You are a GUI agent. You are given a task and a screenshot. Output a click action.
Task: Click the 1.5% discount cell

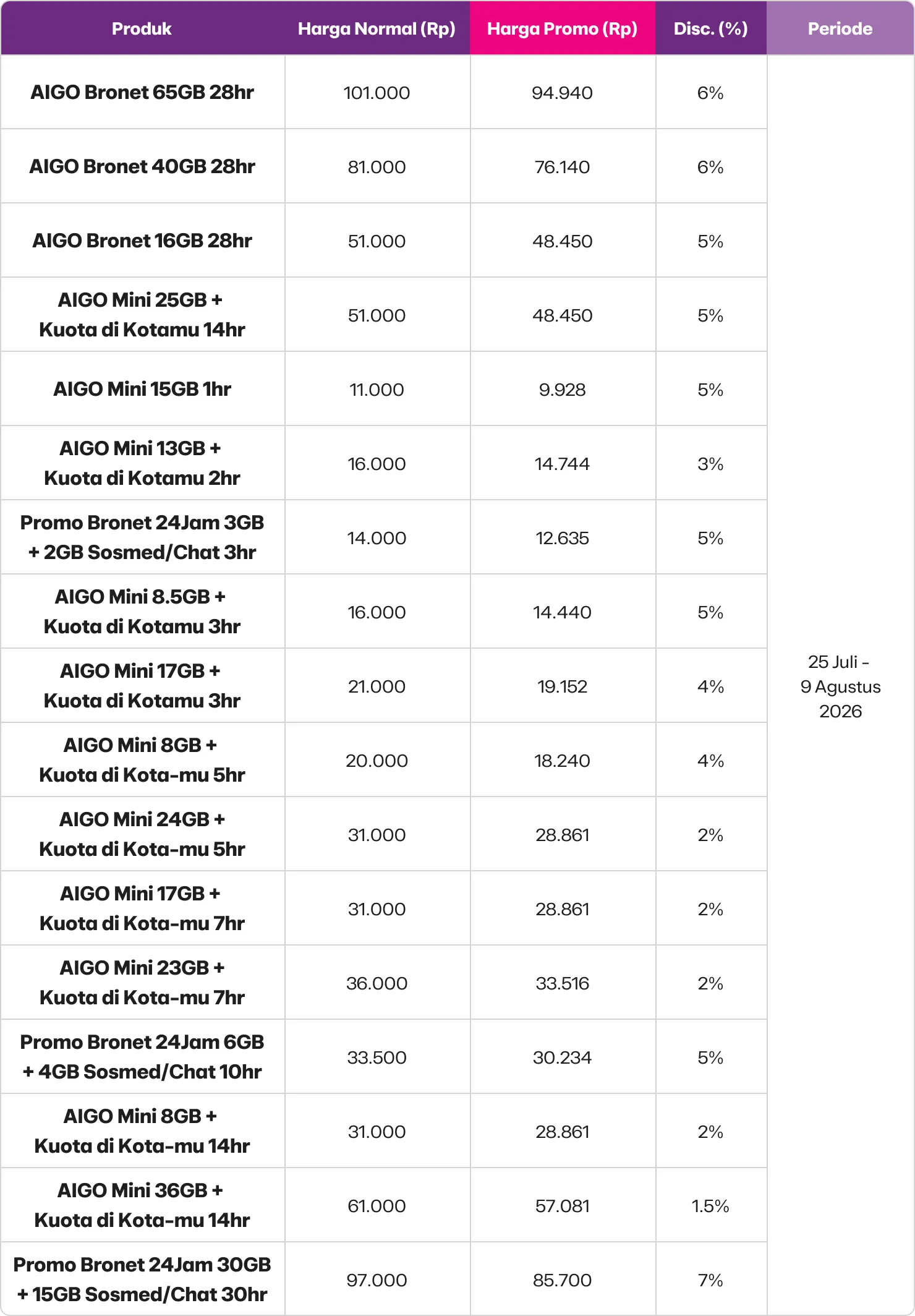(x=710, y=1206)
